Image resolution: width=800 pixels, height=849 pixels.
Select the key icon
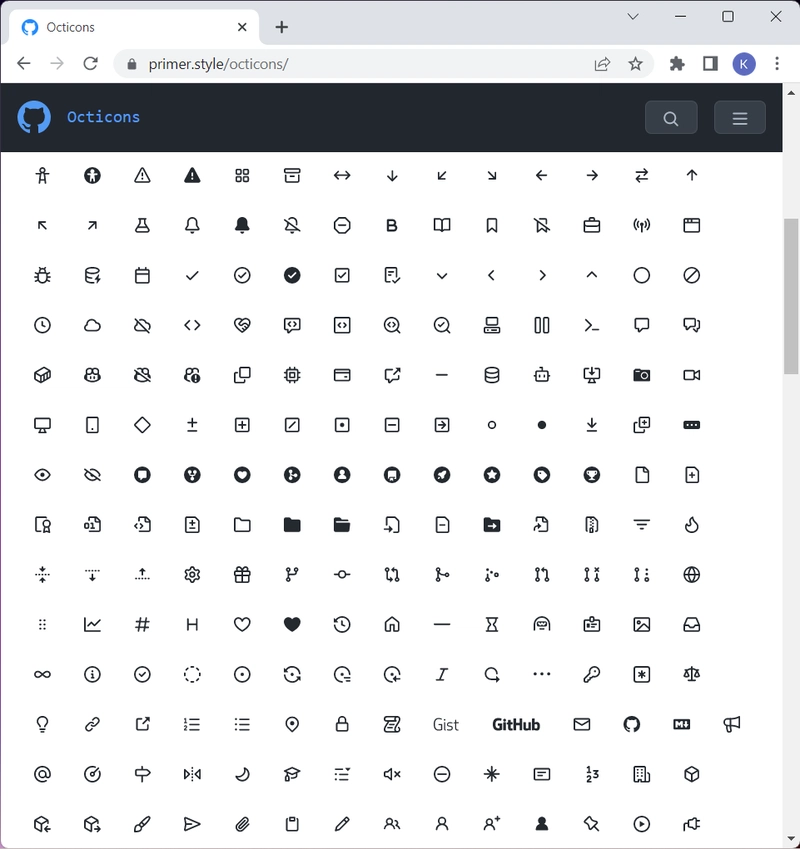[x=592, y=675]
